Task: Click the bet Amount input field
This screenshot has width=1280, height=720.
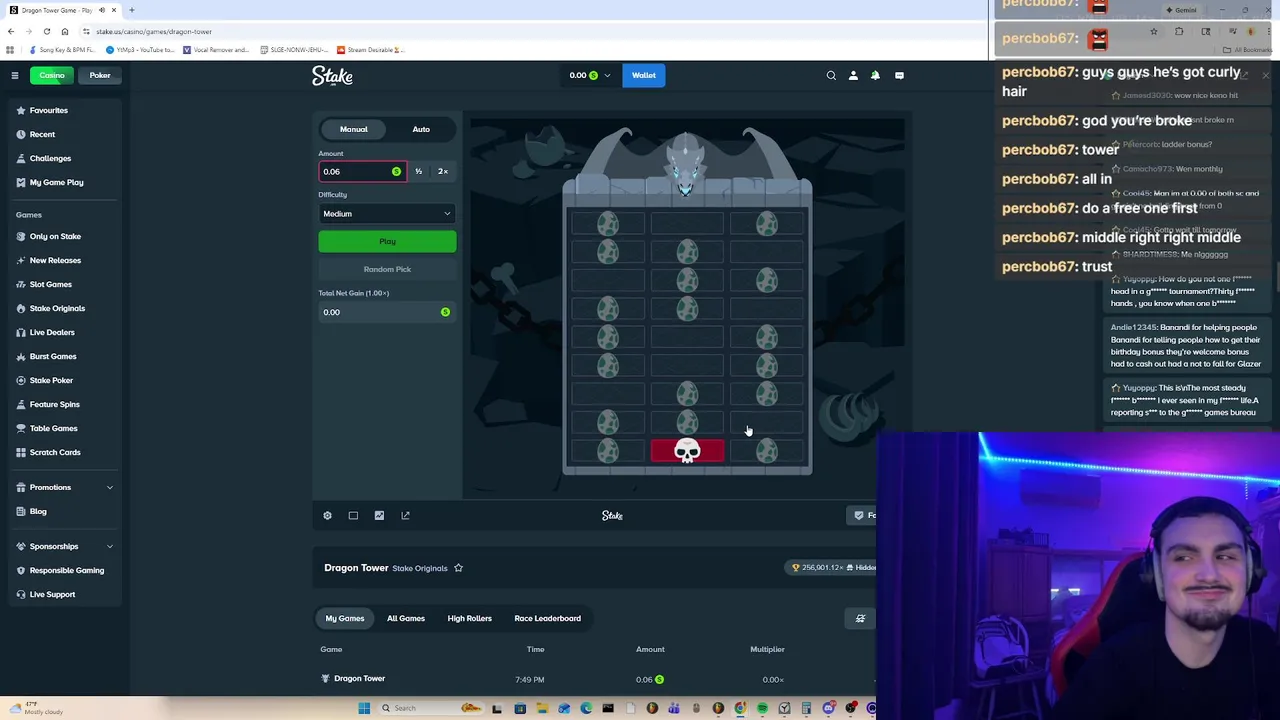Action: point(362,171)
